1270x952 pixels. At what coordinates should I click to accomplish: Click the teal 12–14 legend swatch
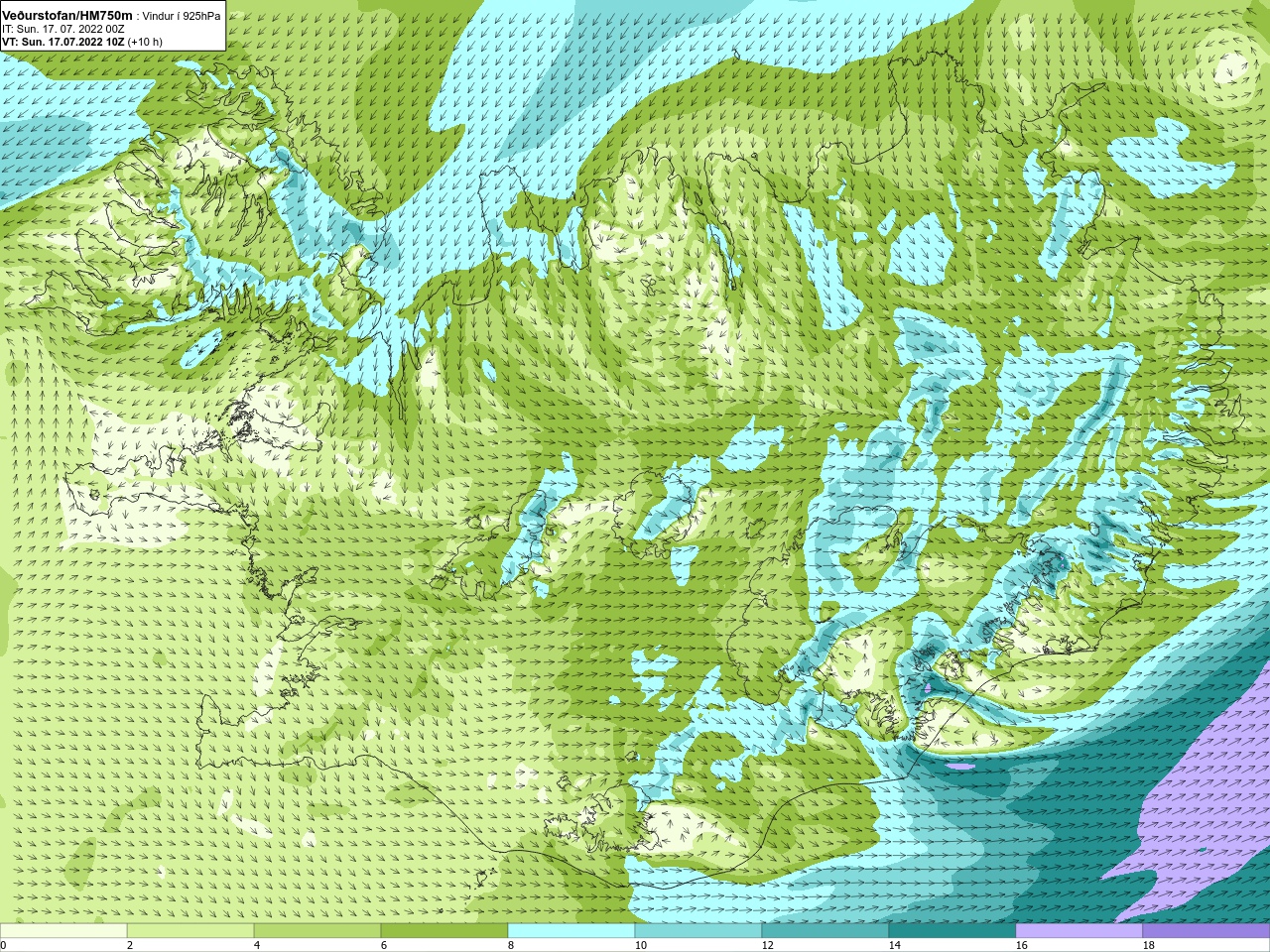[825, 931]
